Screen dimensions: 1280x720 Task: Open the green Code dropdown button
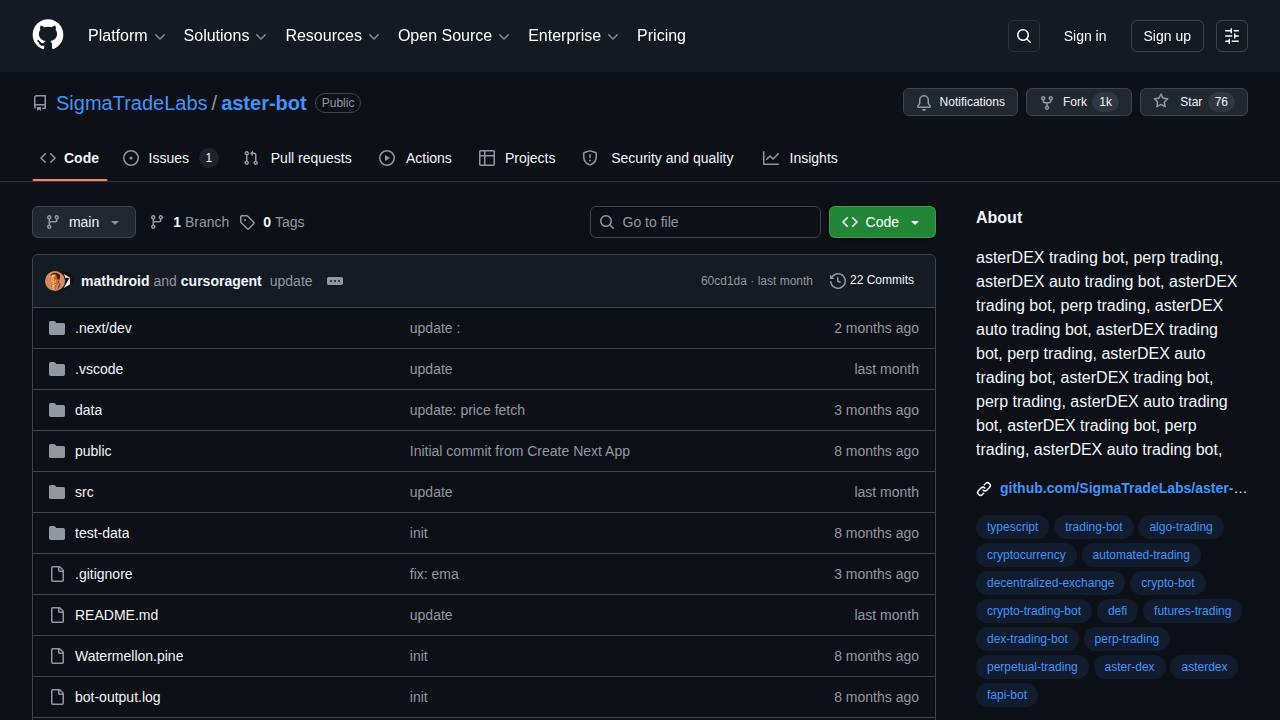point(882,222)
